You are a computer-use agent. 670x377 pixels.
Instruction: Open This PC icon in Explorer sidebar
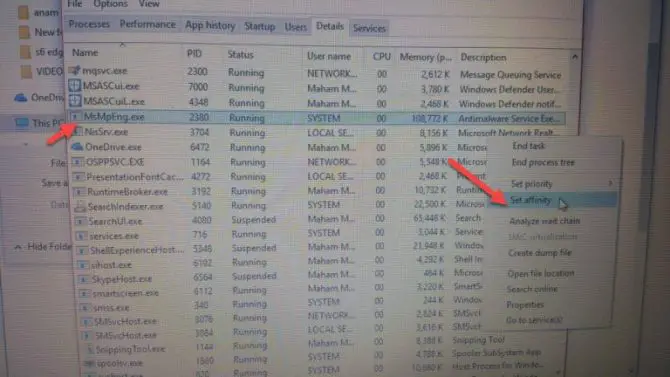(22, 123)
